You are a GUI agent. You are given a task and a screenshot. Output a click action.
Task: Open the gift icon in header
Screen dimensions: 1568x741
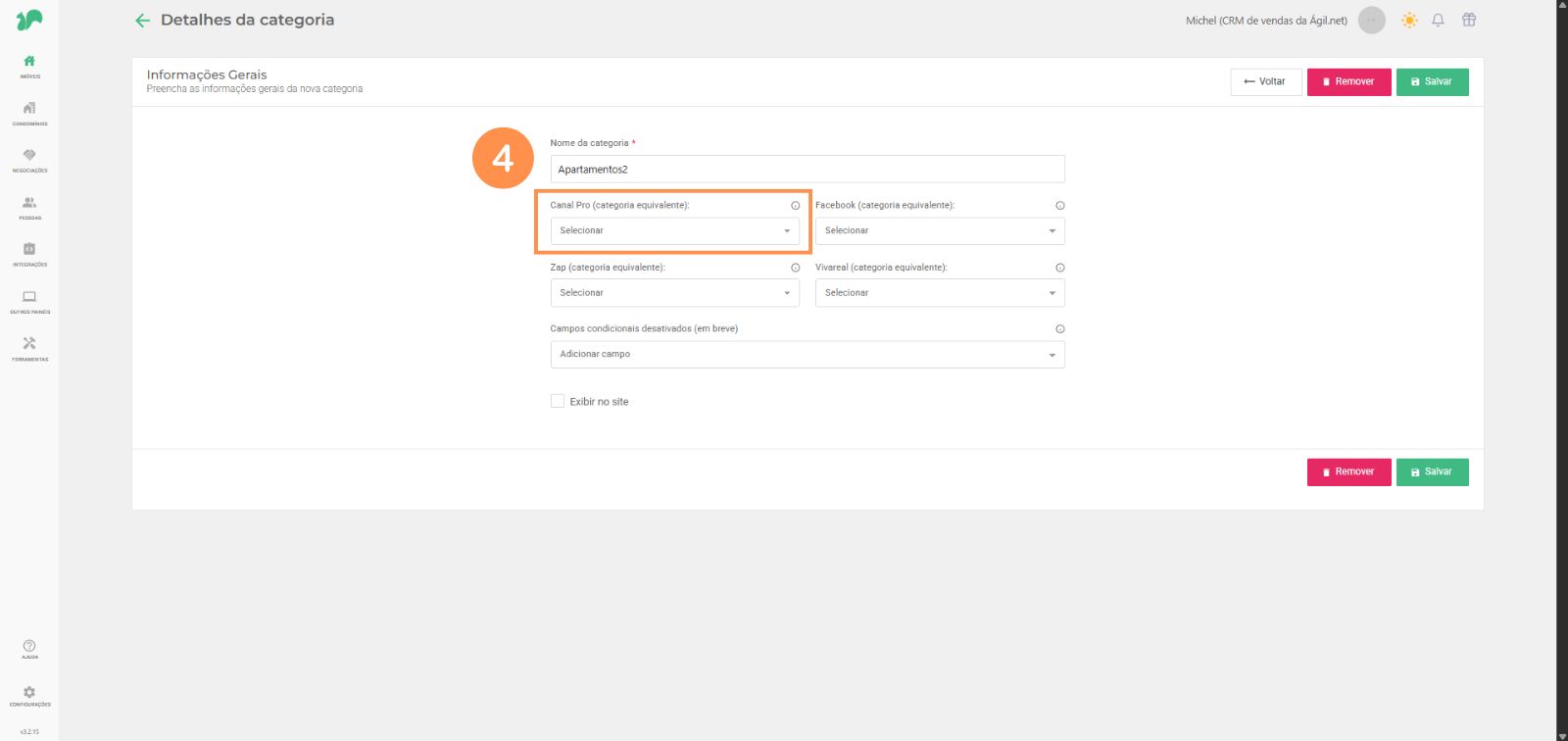pyautogui.click(x=1468, y=20)
